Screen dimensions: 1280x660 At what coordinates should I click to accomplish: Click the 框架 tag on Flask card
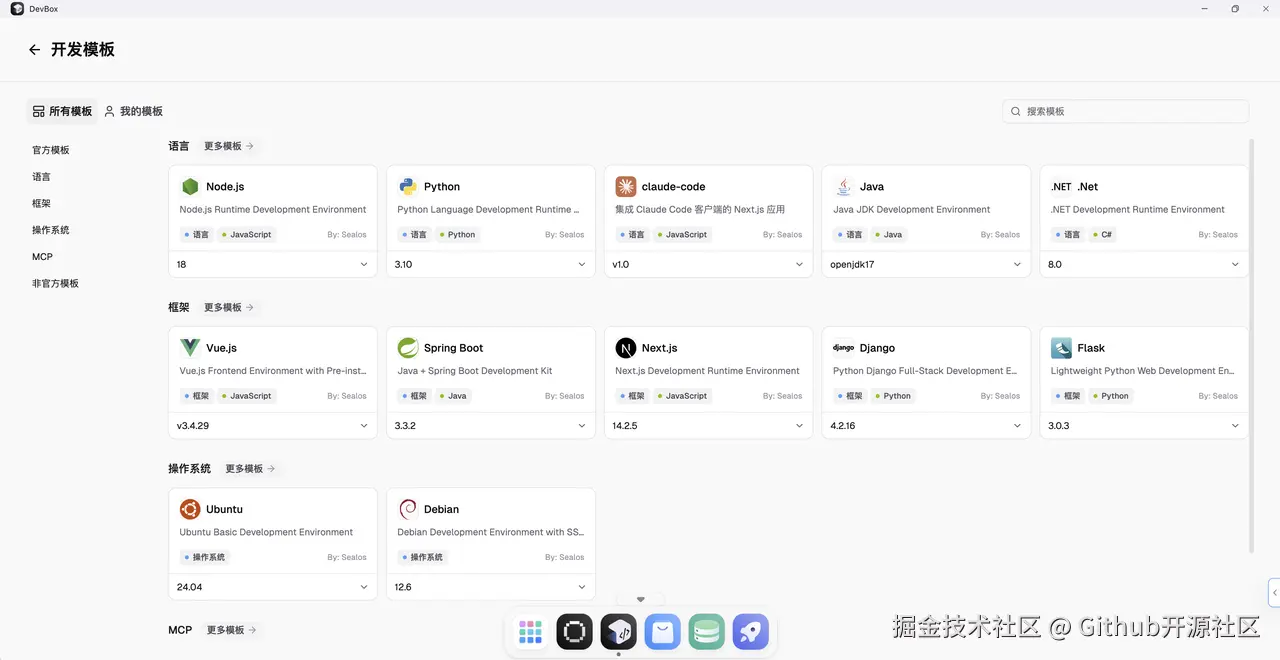[1067, 396]
